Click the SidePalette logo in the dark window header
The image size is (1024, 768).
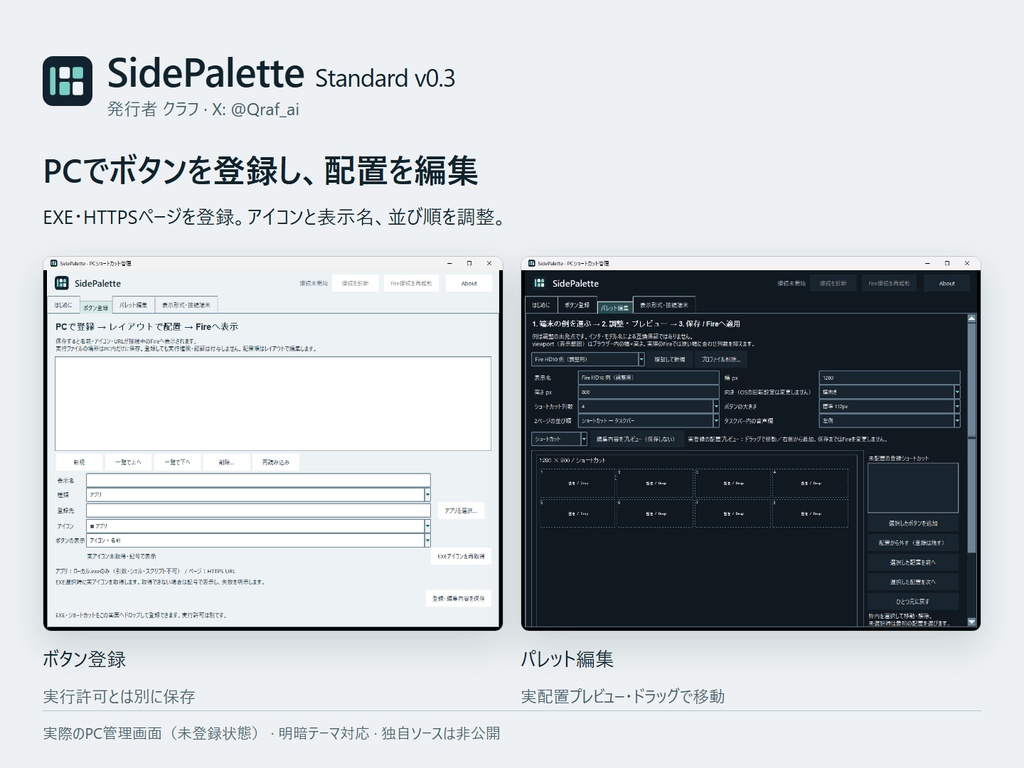click(539, 283)
